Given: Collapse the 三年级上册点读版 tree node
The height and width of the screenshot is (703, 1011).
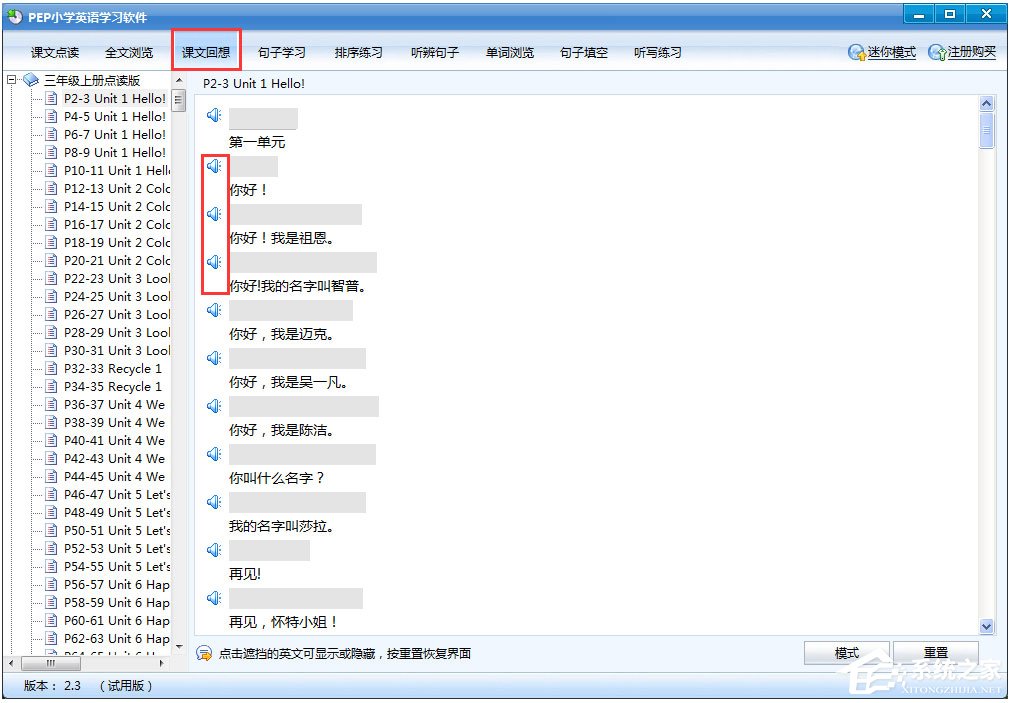Looking at the screenshot, I should point(10,78).
